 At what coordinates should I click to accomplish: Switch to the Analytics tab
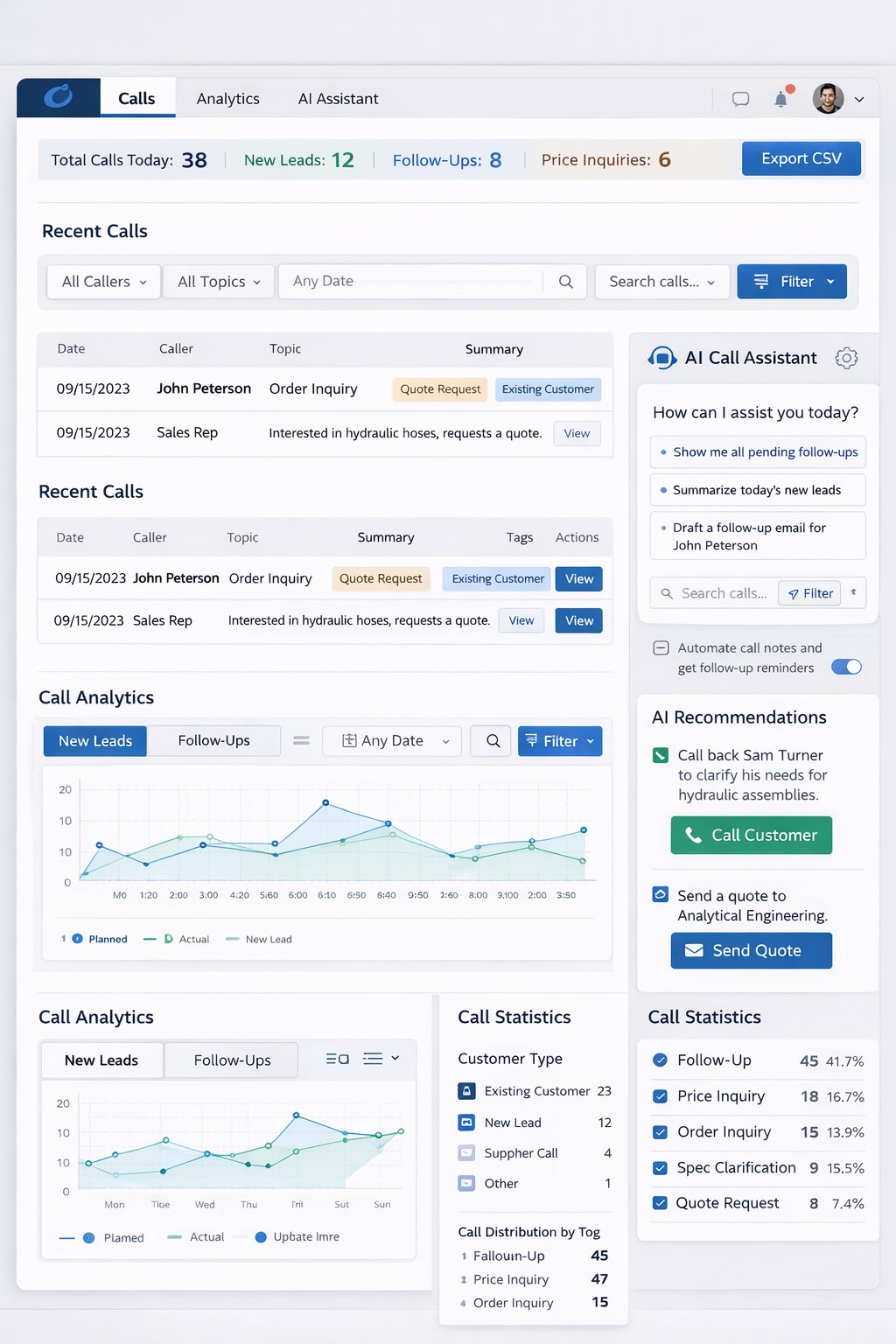click(x=227, y=99)
